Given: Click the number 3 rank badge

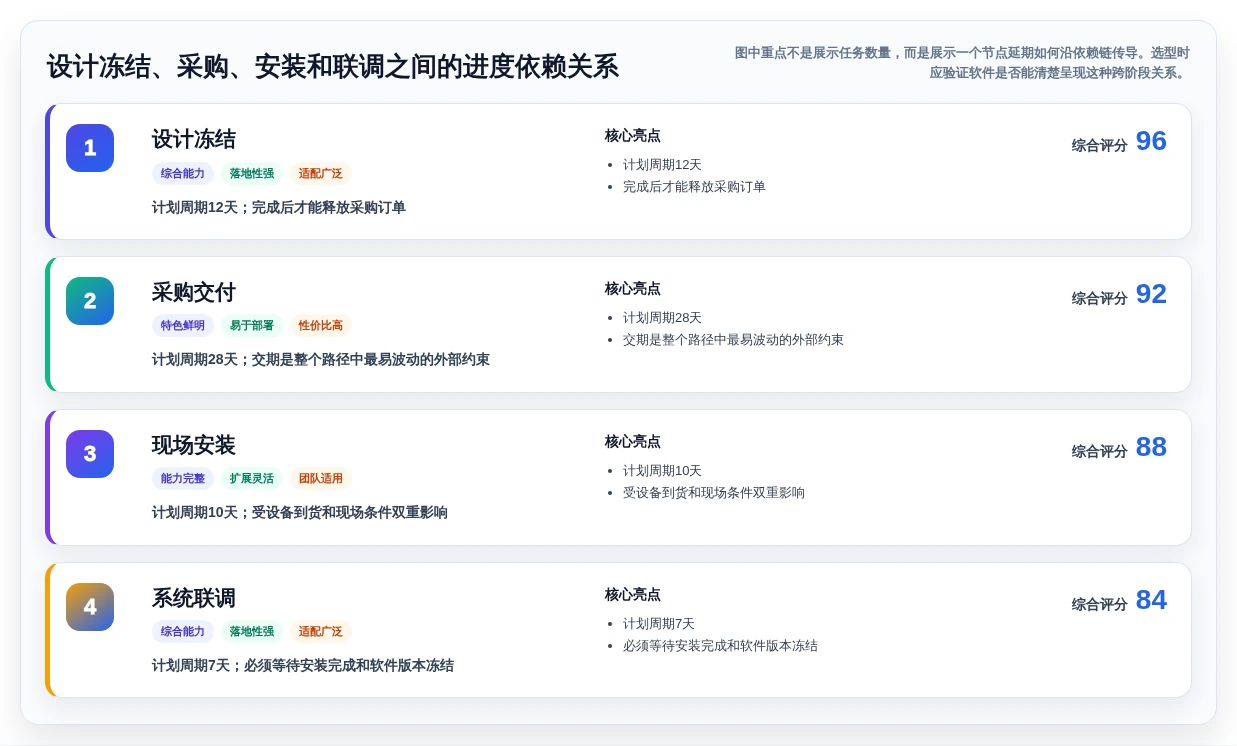Looking at the screenshot, I should tap(90, 454).
